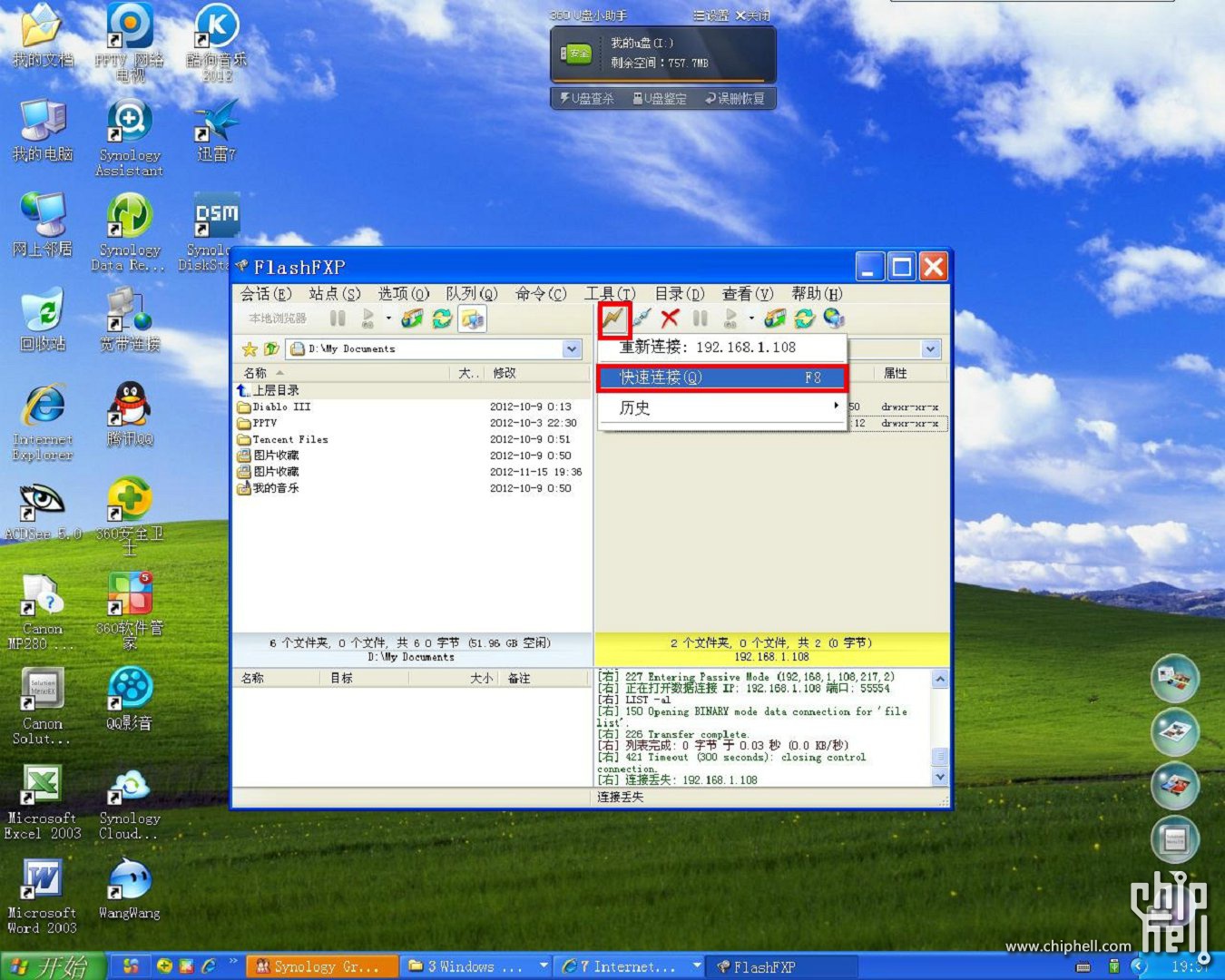This screenshot has height=980, width=1225.
Task: Open the 回收站 recycle bin icon
Action: (43, 319)
